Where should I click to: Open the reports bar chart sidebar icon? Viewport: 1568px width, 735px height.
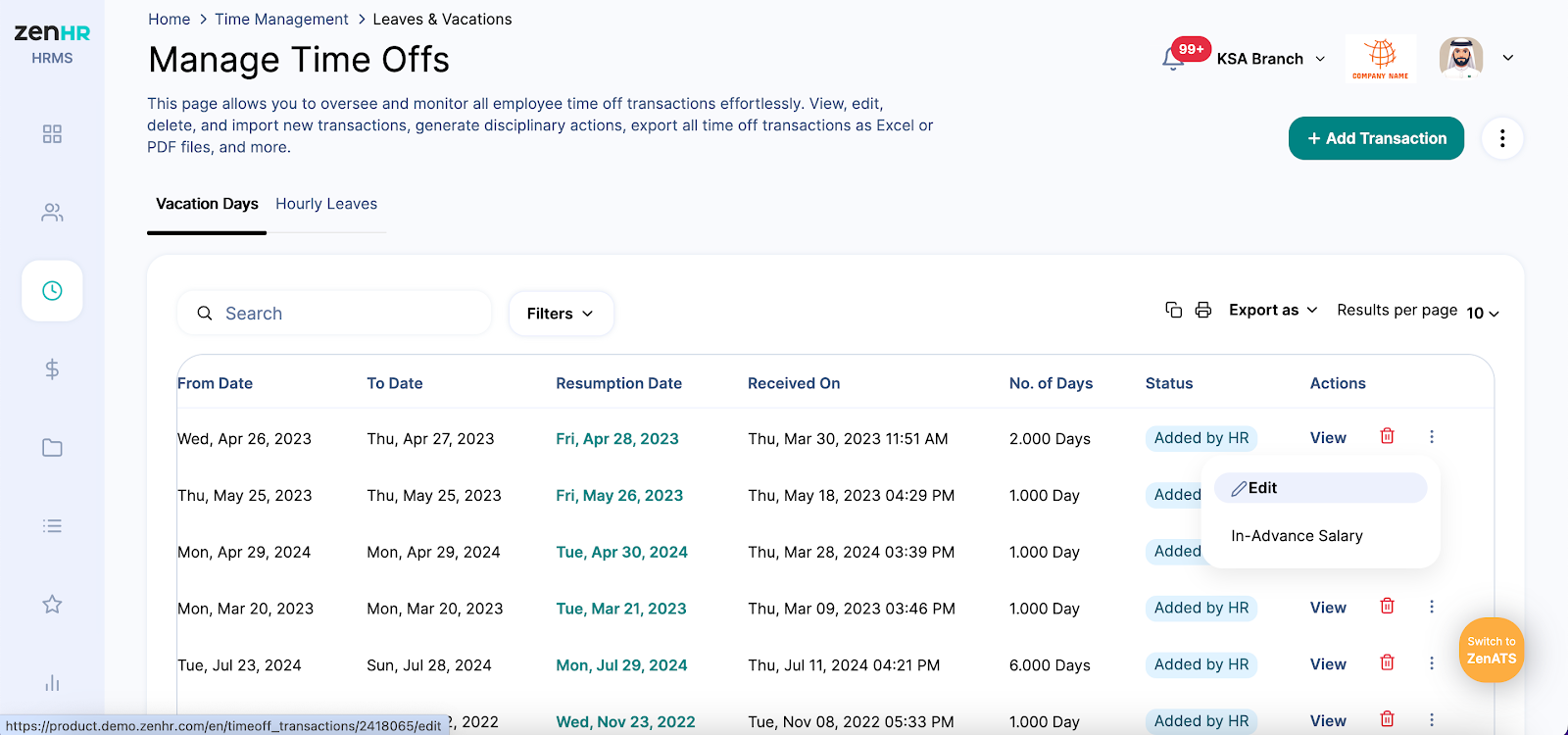tap(52, 683)
